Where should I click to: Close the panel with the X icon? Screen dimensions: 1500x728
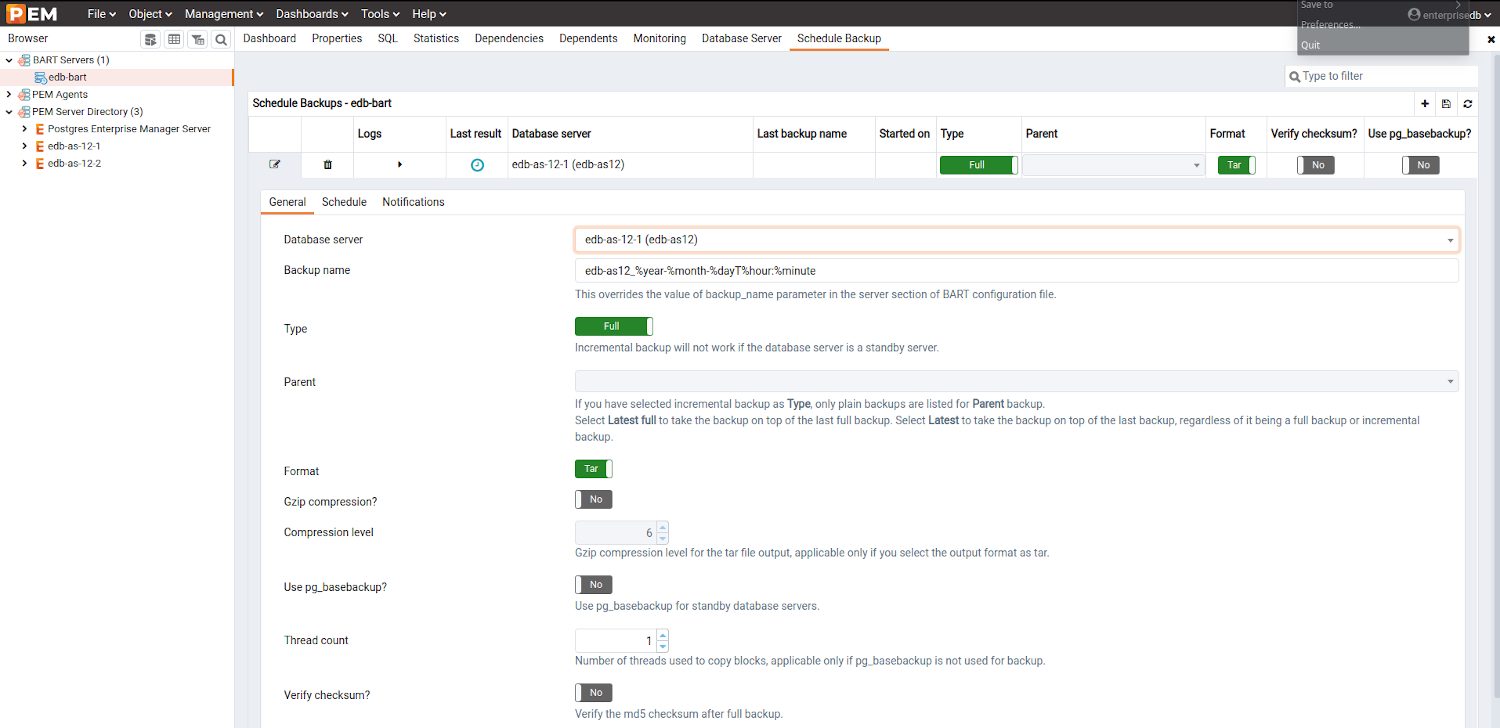(1491, 39)
